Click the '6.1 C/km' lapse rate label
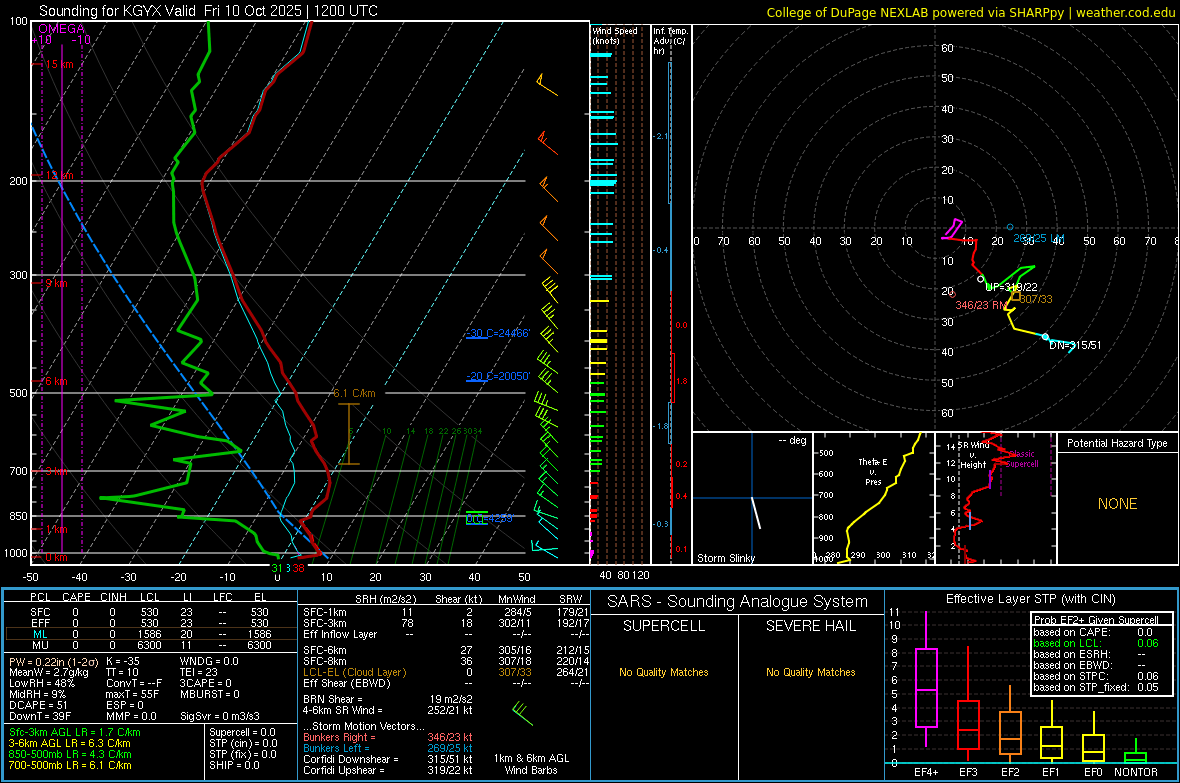This screenshot has width=1180, height=783. click(x=354, y=393)
